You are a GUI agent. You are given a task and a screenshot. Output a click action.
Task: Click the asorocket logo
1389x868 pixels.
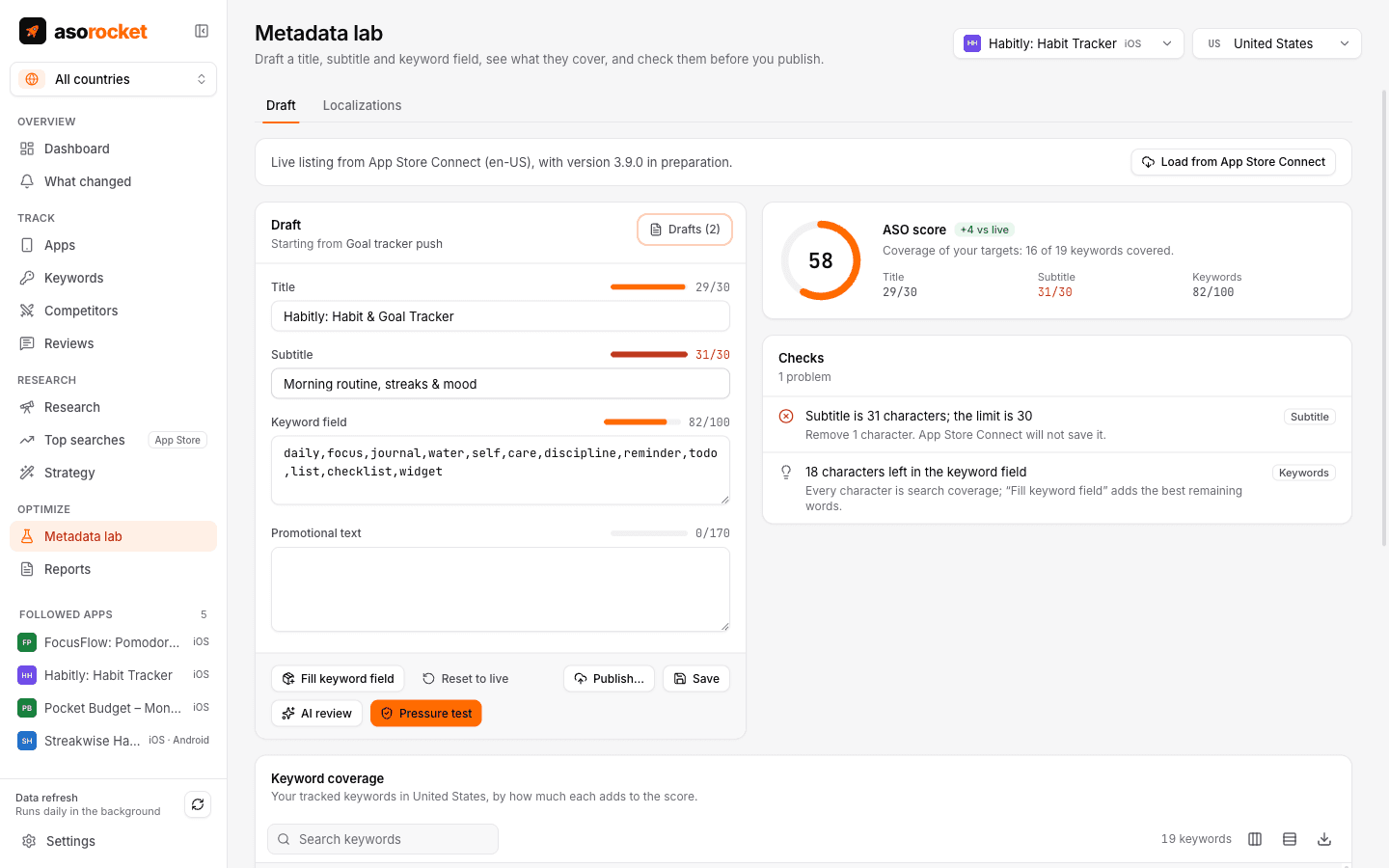(x=83, y=31)
